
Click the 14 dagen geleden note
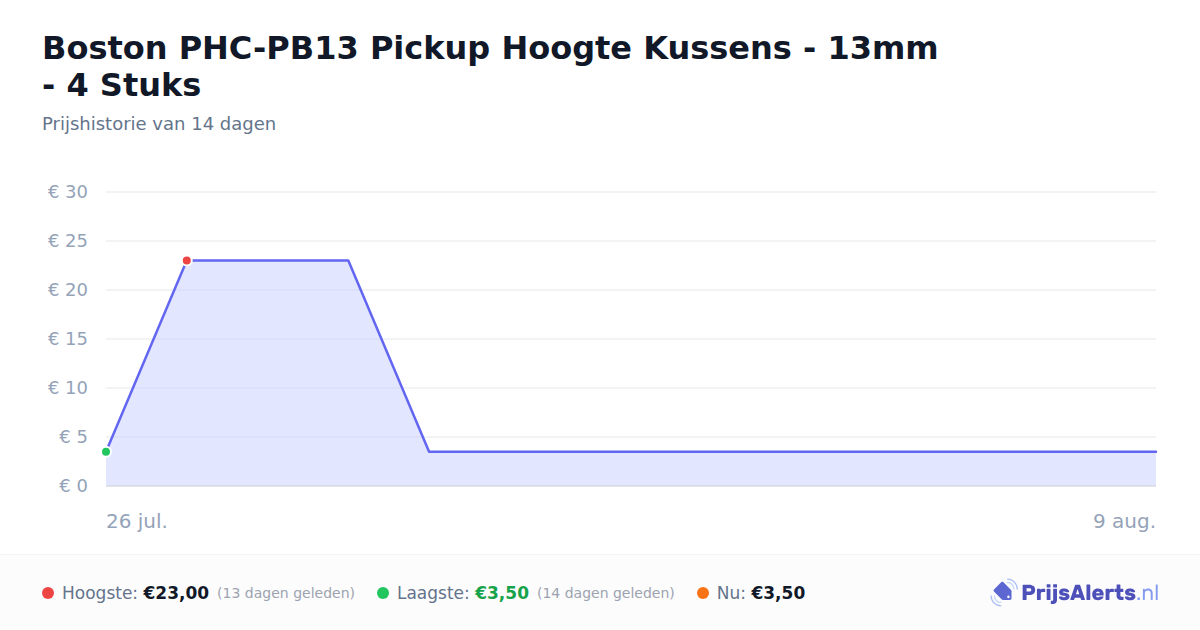606,593
